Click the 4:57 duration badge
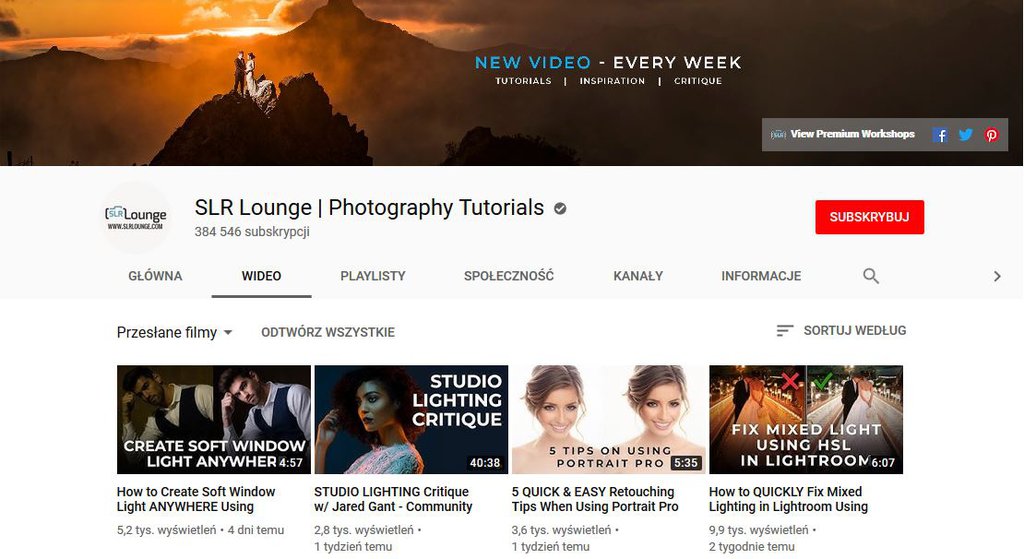1024x559 pixels. click(291, 462)
